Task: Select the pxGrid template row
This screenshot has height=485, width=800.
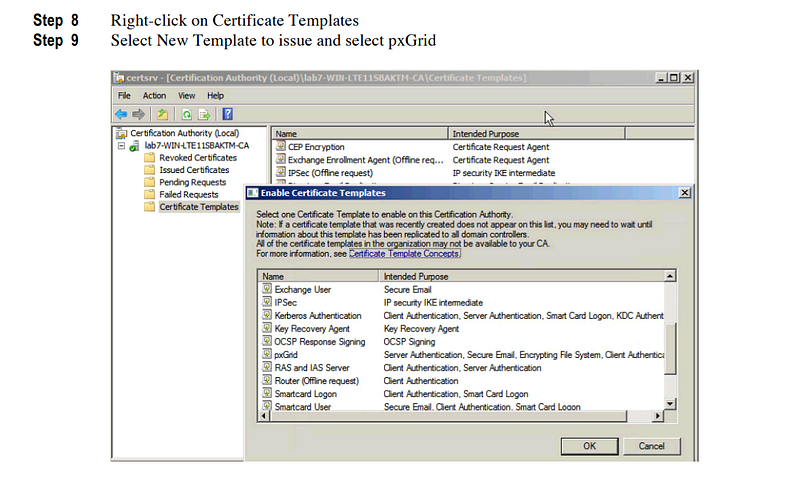Action: (x=462, y=354)
